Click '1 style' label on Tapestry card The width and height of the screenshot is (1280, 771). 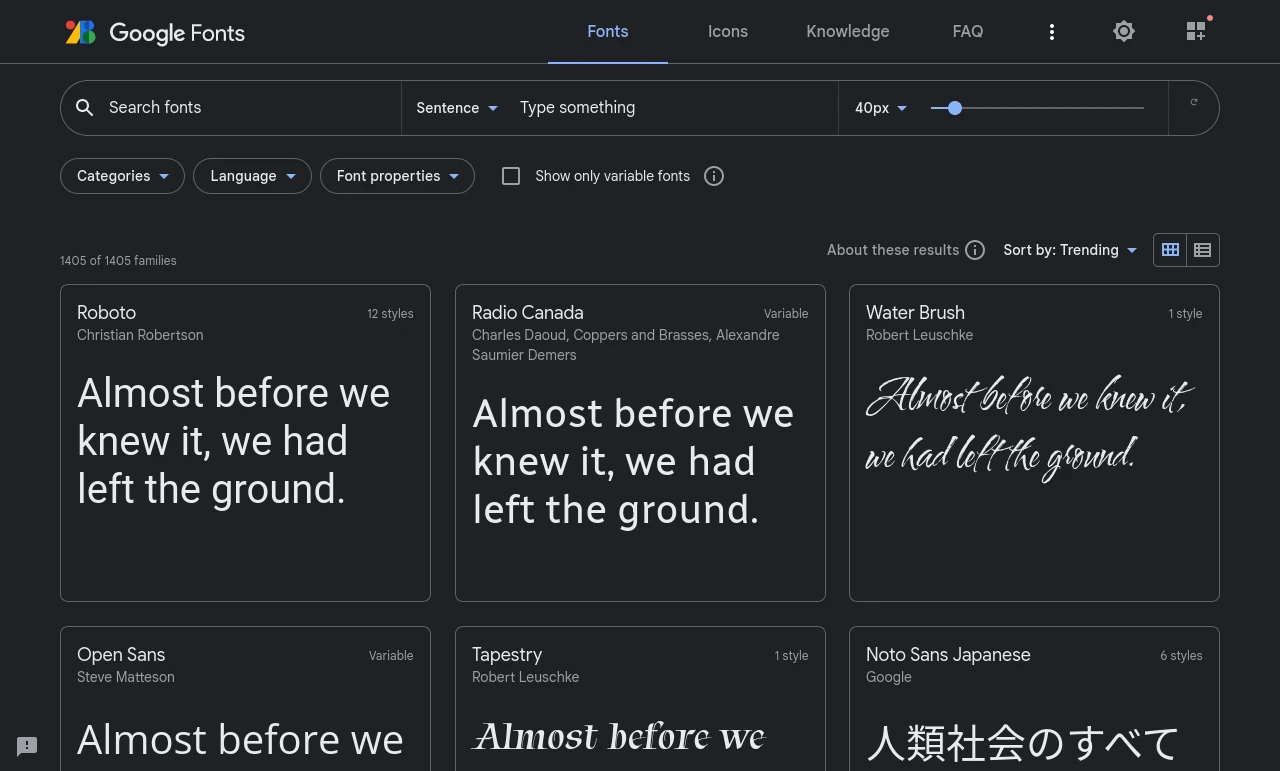[x=791, y=656]
